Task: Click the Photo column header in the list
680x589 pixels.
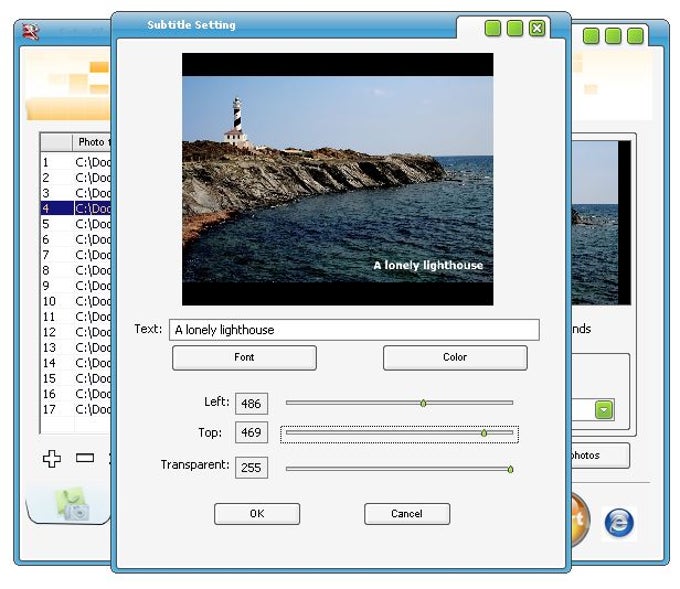Action: pos(92,142)
